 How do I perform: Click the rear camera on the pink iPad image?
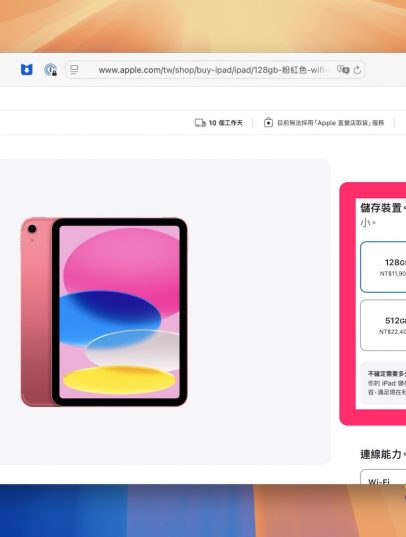[x=32, y=229]
